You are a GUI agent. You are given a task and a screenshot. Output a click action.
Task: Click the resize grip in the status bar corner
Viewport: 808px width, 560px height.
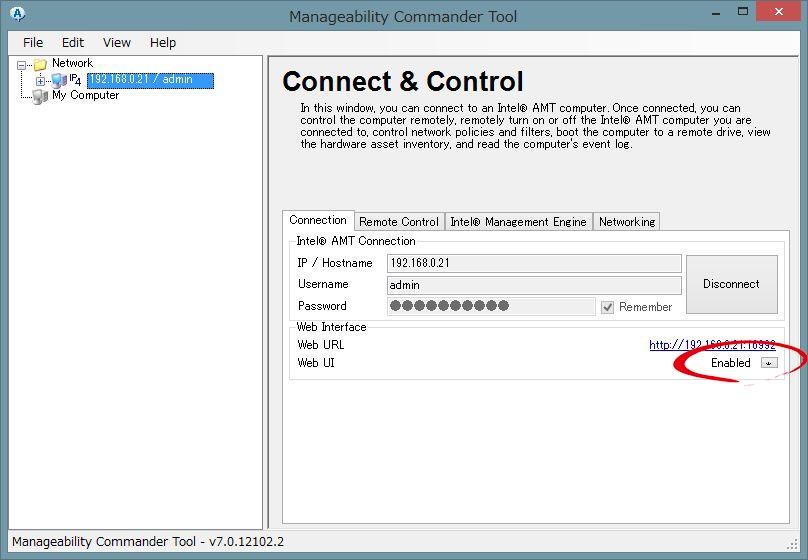click(793, 544)
